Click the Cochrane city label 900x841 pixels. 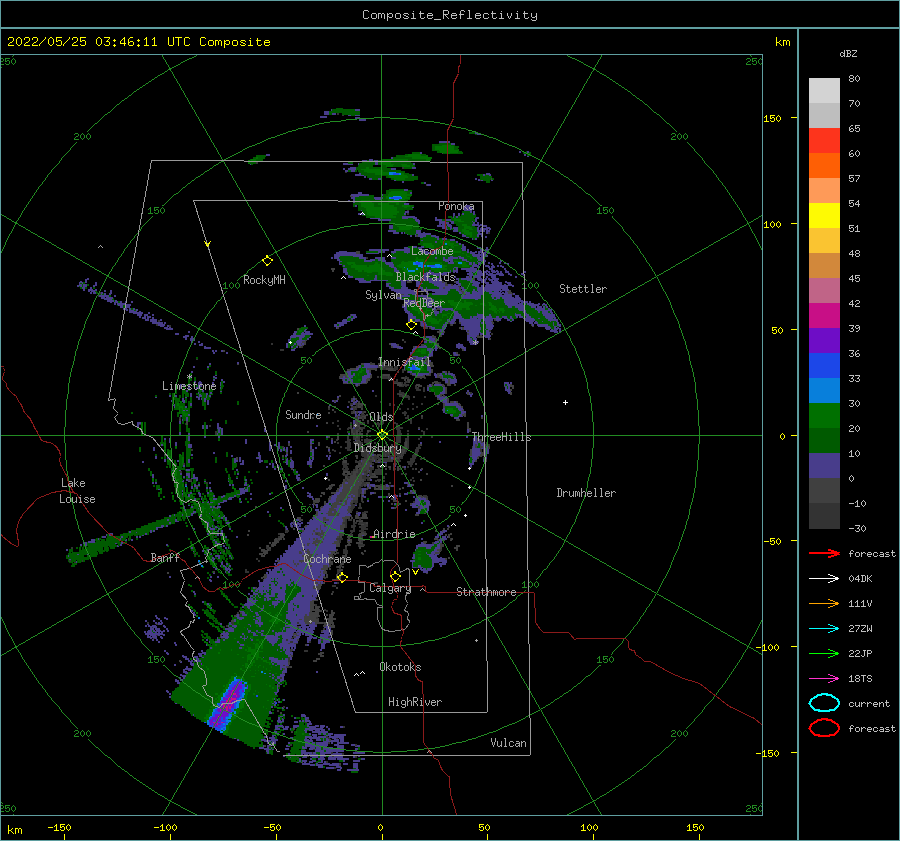(327, 559)
